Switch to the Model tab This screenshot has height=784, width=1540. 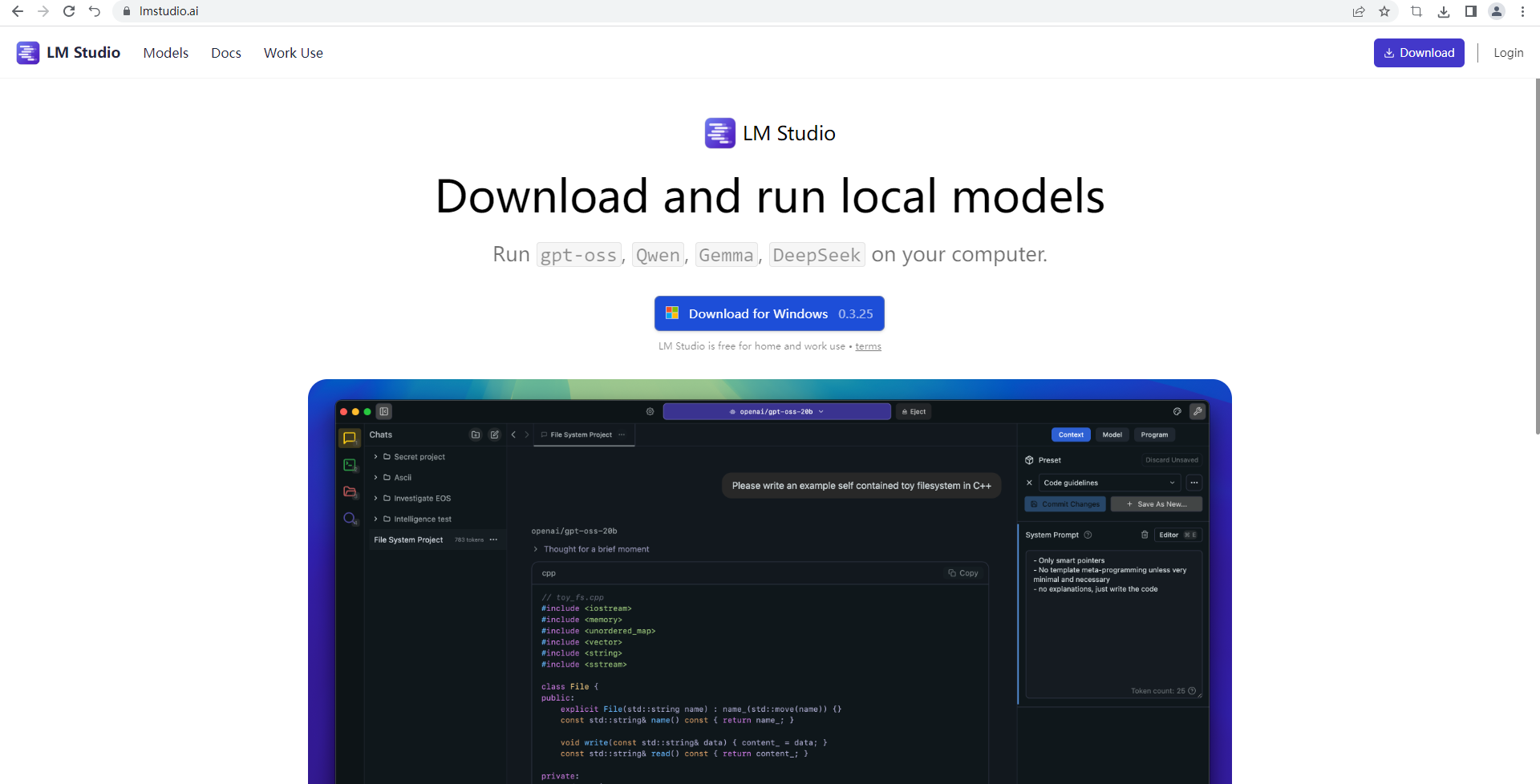point(1112,434)
